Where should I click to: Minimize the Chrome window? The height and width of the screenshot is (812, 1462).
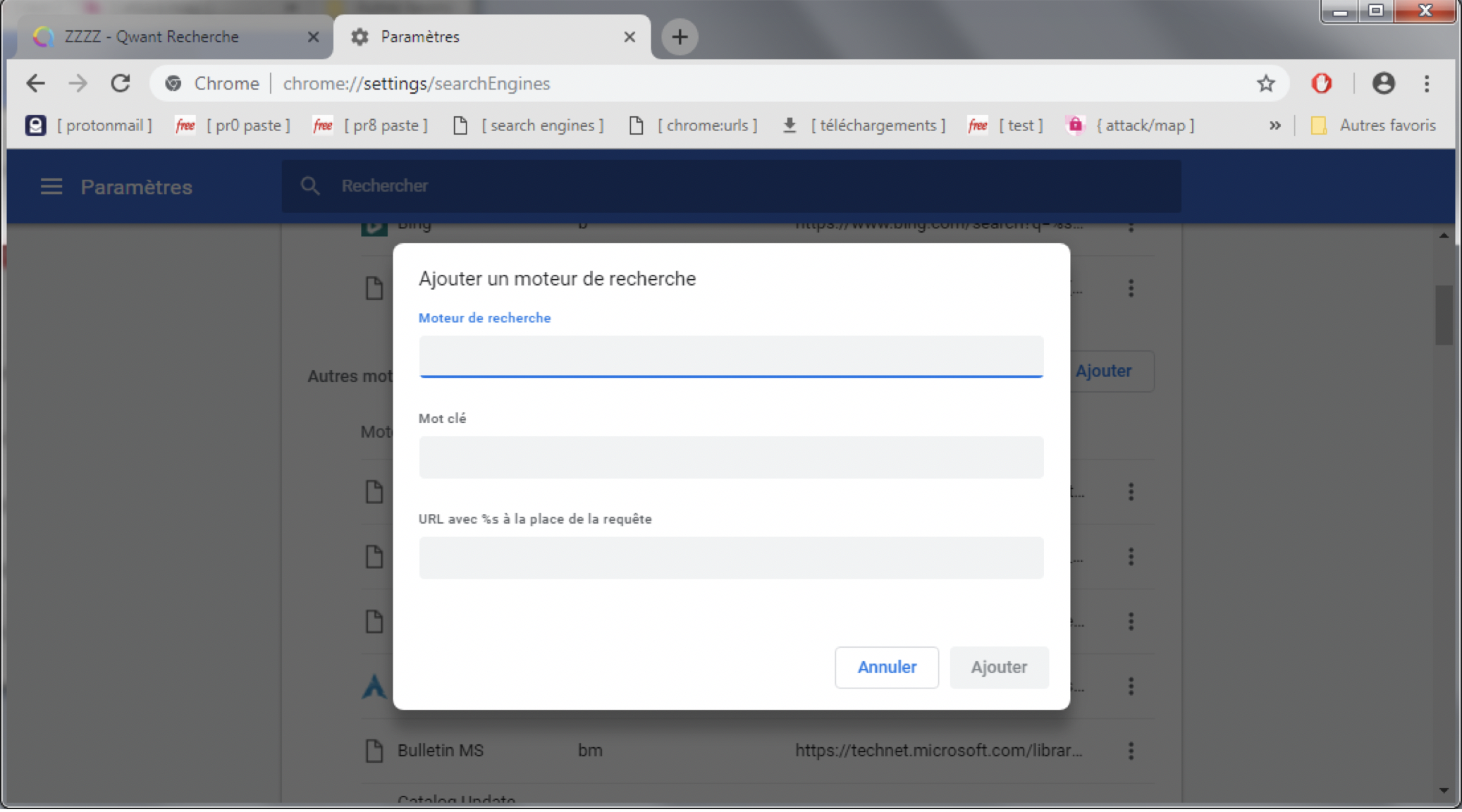[x=1340, y=11]
